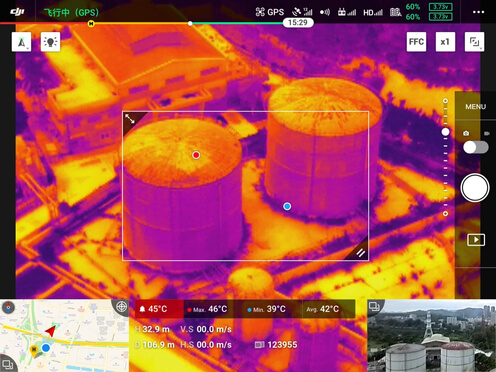Open the display mode switch icon

(x=474, y=42)
